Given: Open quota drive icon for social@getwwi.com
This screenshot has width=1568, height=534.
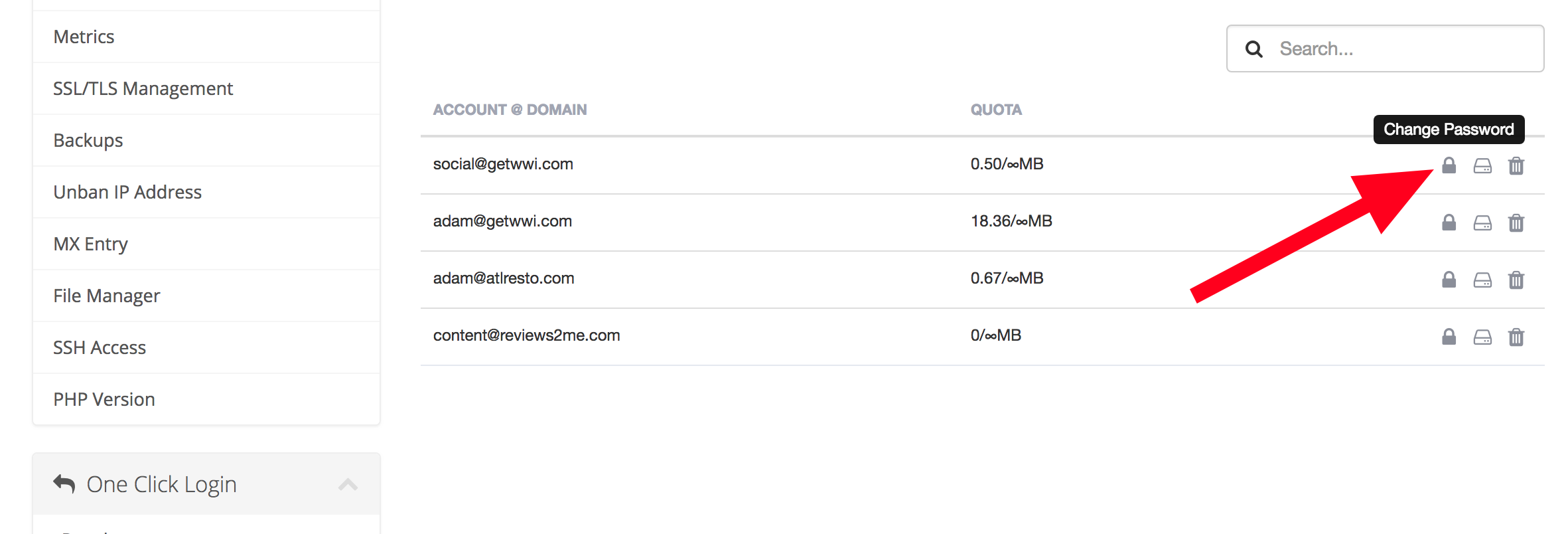Looking at the screenshot, I should 1482,166.
